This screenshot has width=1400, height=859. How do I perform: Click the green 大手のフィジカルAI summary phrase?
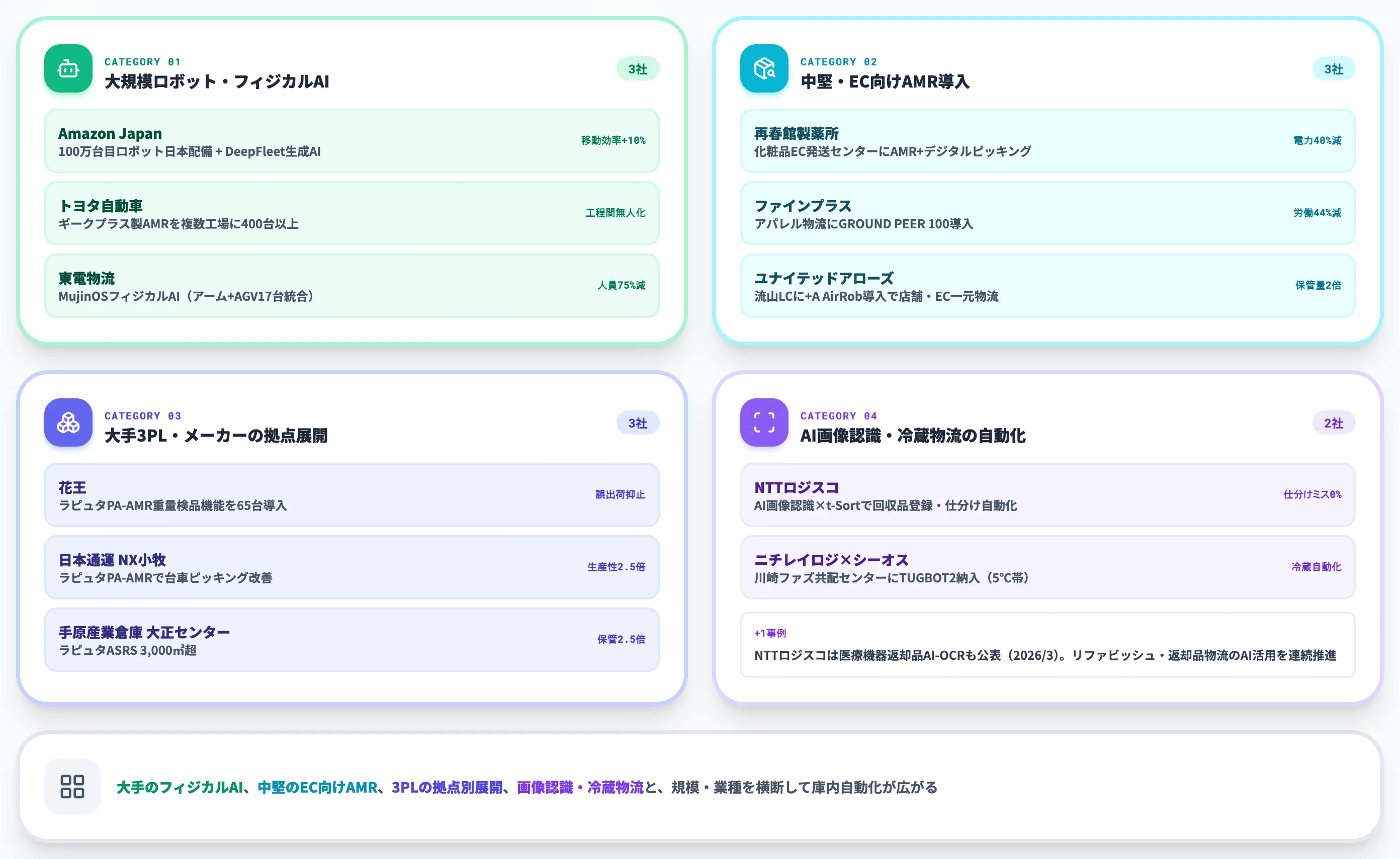click(x=180, y=788)
